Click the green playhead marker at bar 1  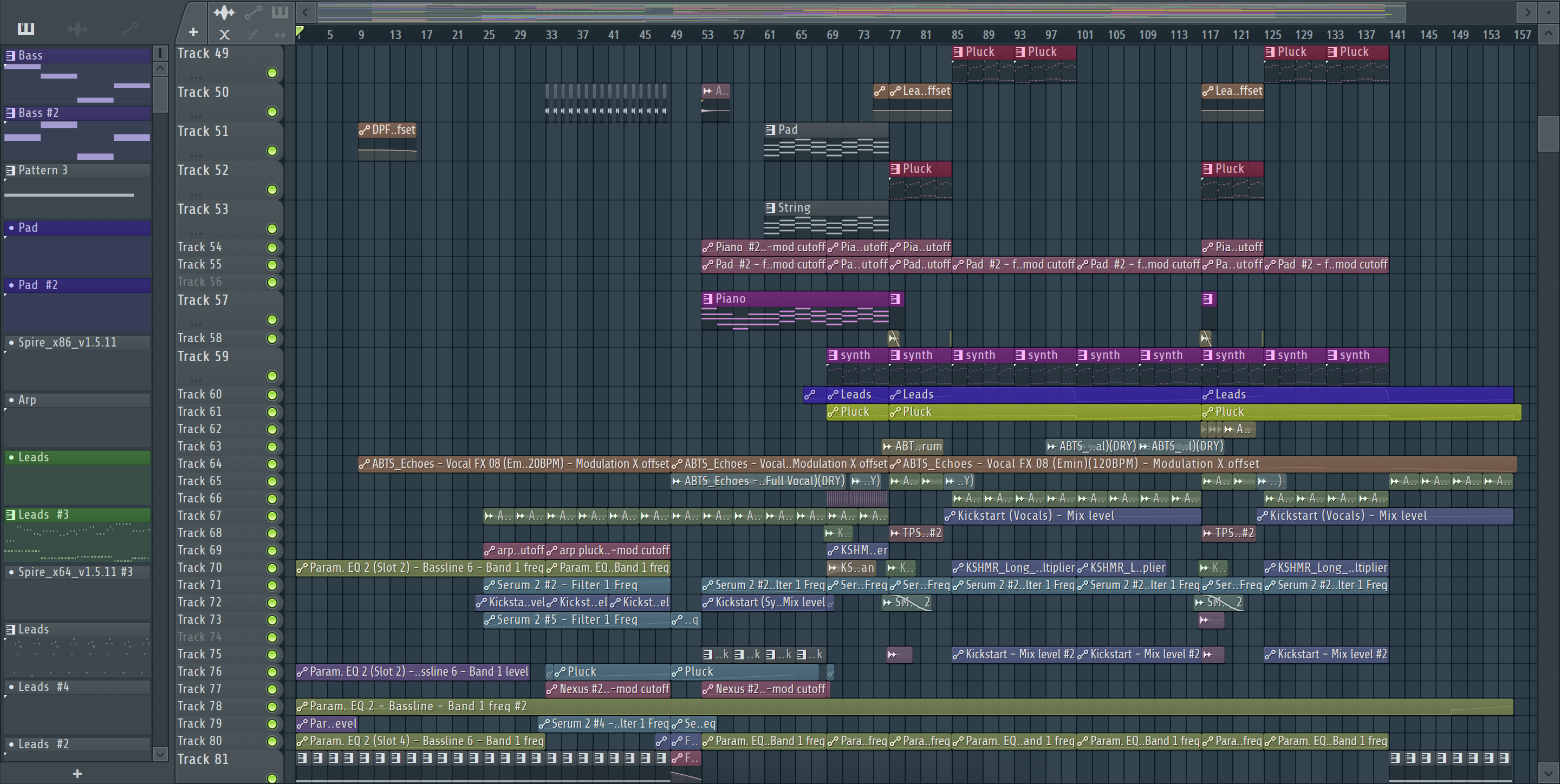pyautogui.click(x=299, y=31)
